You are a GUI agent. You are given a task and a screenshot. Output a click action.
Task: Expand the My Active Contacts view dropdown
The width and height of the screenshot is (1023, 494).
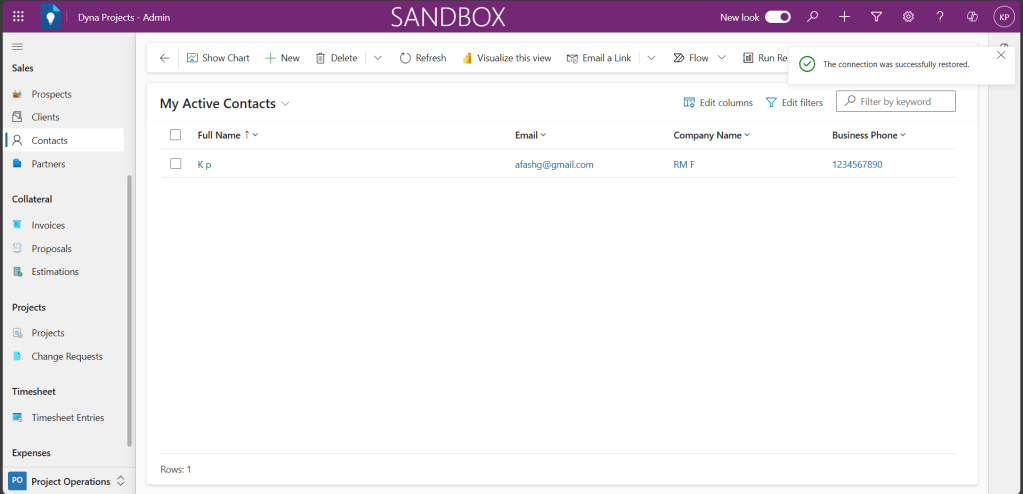click(286, 103)
